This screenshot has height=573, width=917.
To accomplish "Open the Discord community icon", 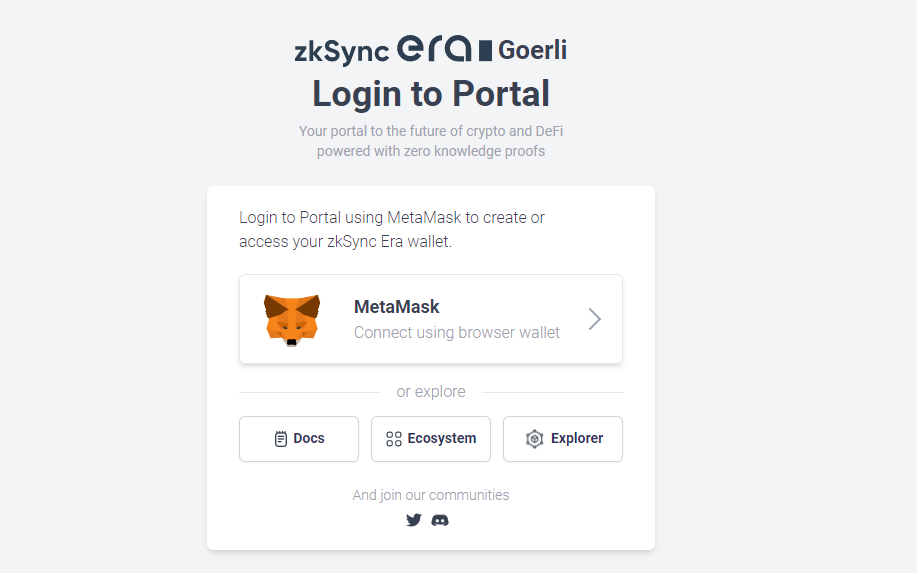I will 440,520.
